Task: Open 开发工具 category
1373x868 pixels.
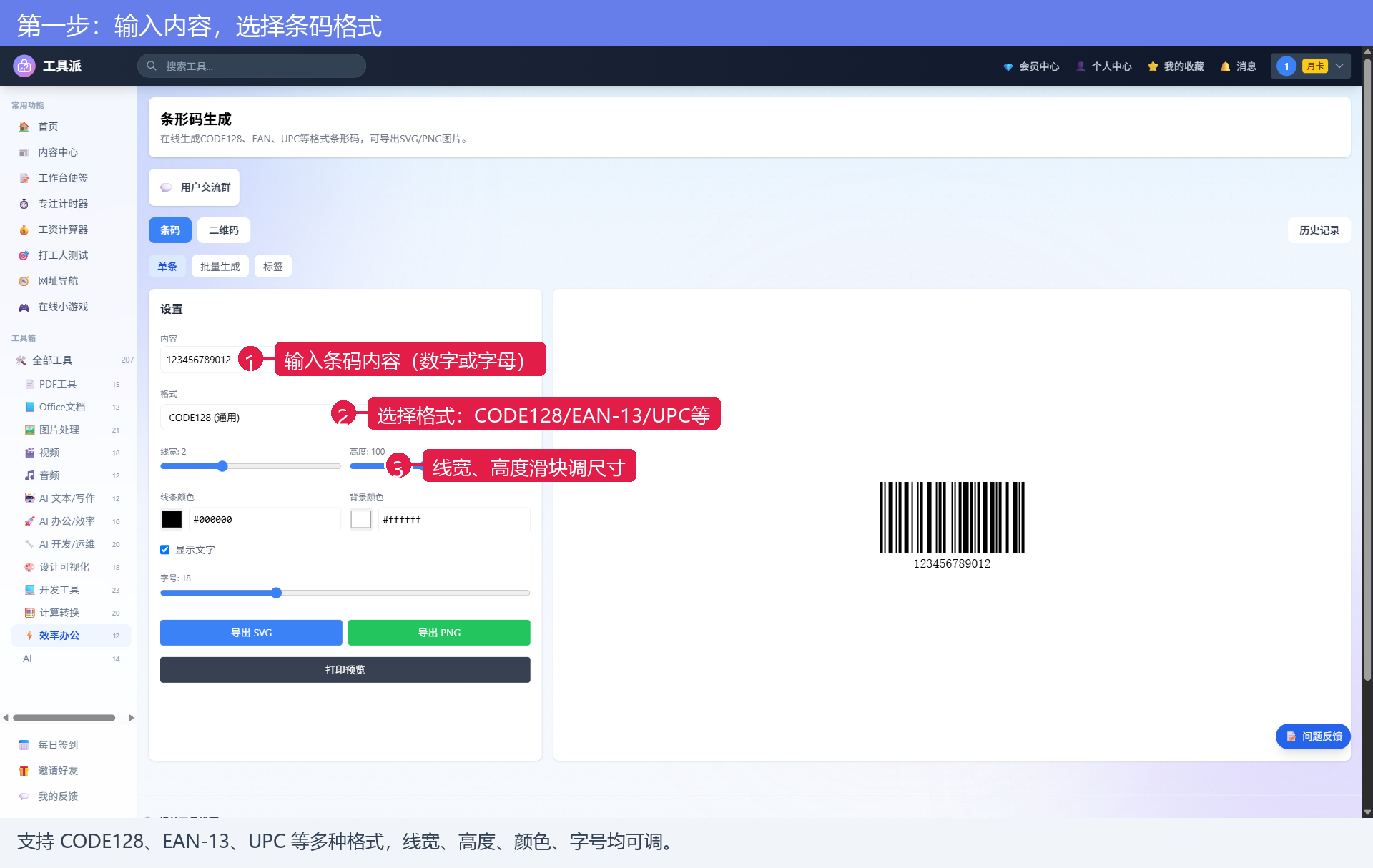Action: pyautogui.click(x=72, y=590)
